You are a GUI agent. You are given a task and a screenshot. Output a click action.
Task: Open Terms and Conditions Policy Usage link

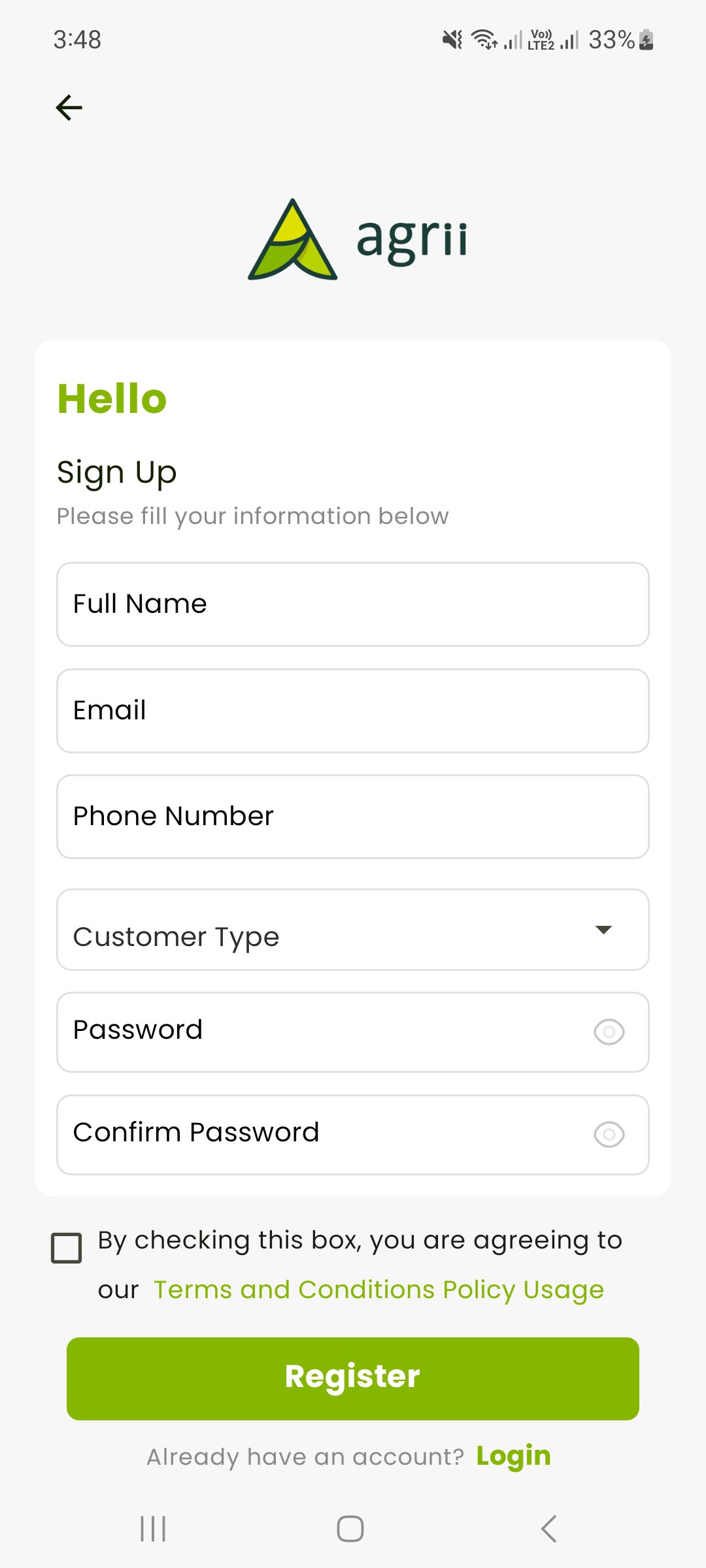tap(378, 1290)
